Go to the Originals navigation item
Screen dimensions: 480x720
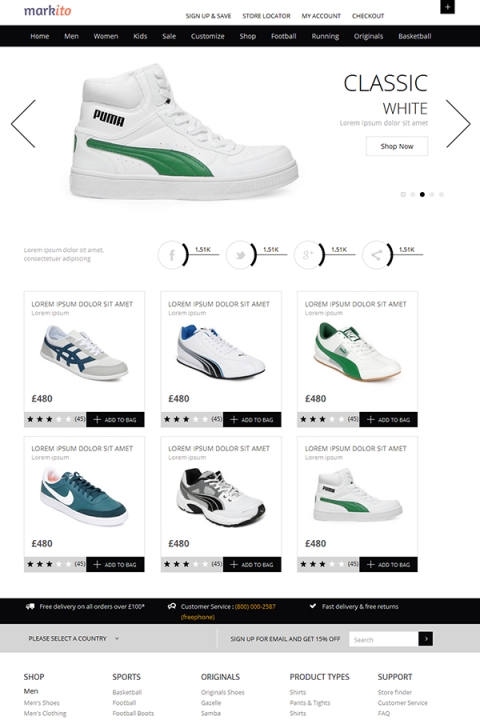[368, 36]
